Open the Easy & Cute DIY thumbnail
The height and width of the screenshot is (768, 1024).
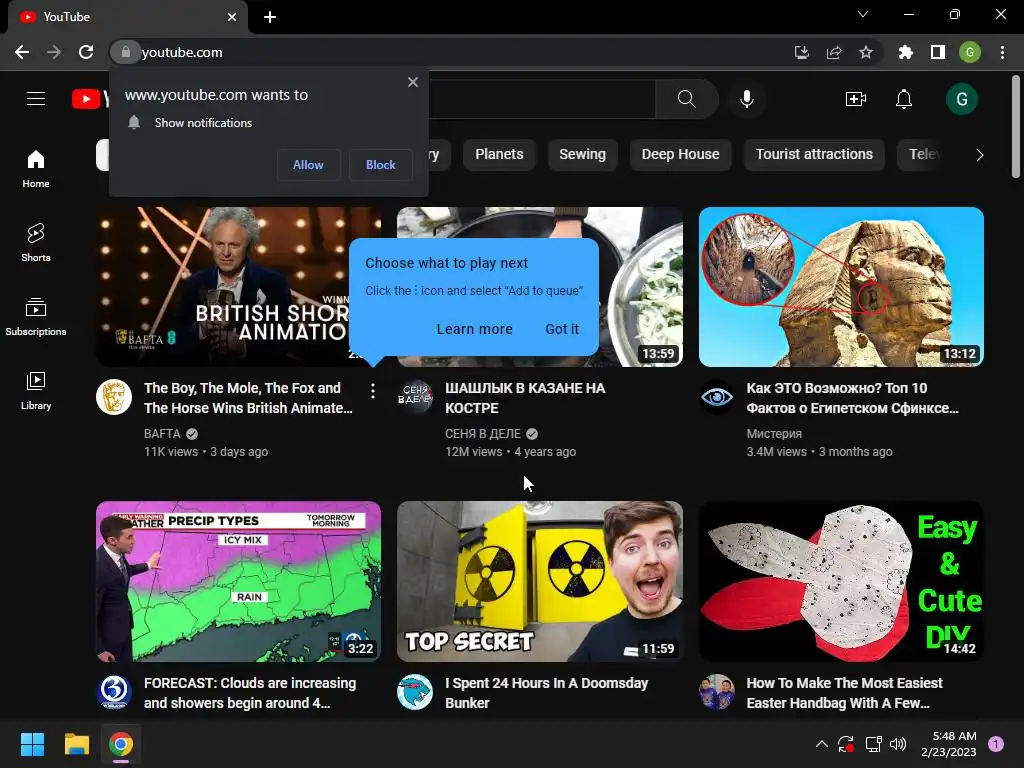pos(840,581)
